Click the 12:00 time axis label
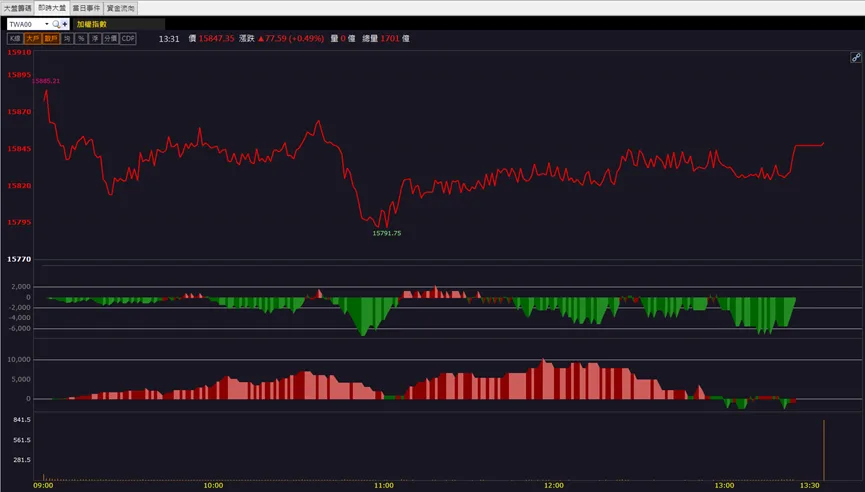 (x=554, y=485)
